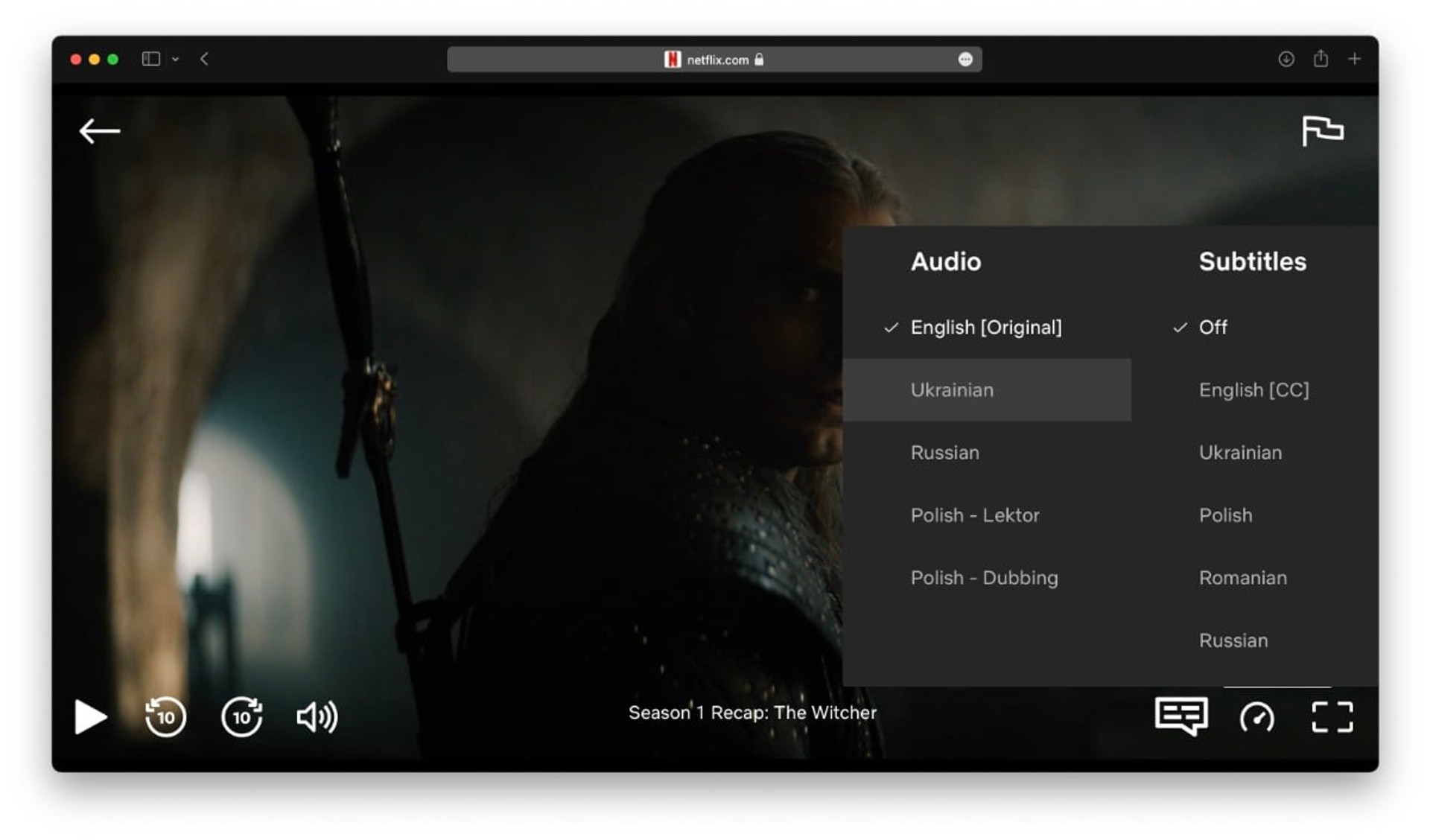1430x840 pixels.
Task: Select English [Original] audio
Action: click(987, 327)
